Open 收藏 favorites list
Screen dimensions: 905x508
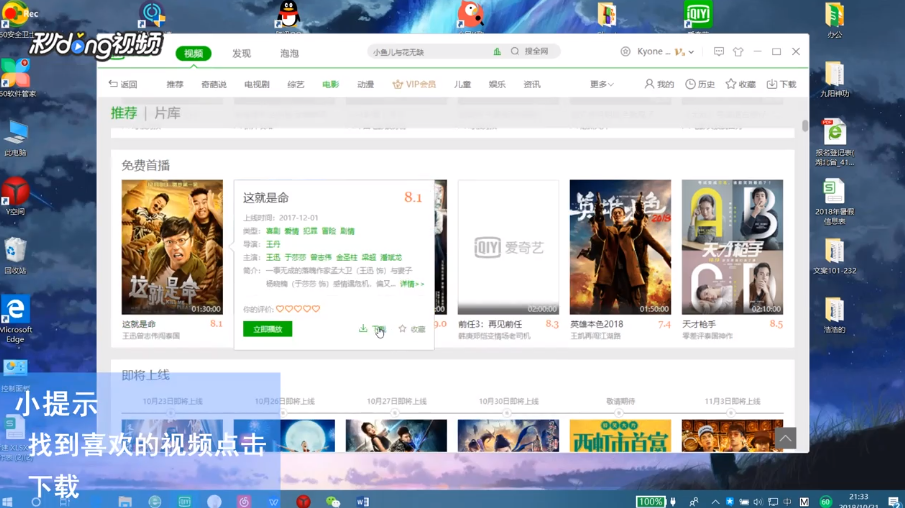click(x=741, y=84)
